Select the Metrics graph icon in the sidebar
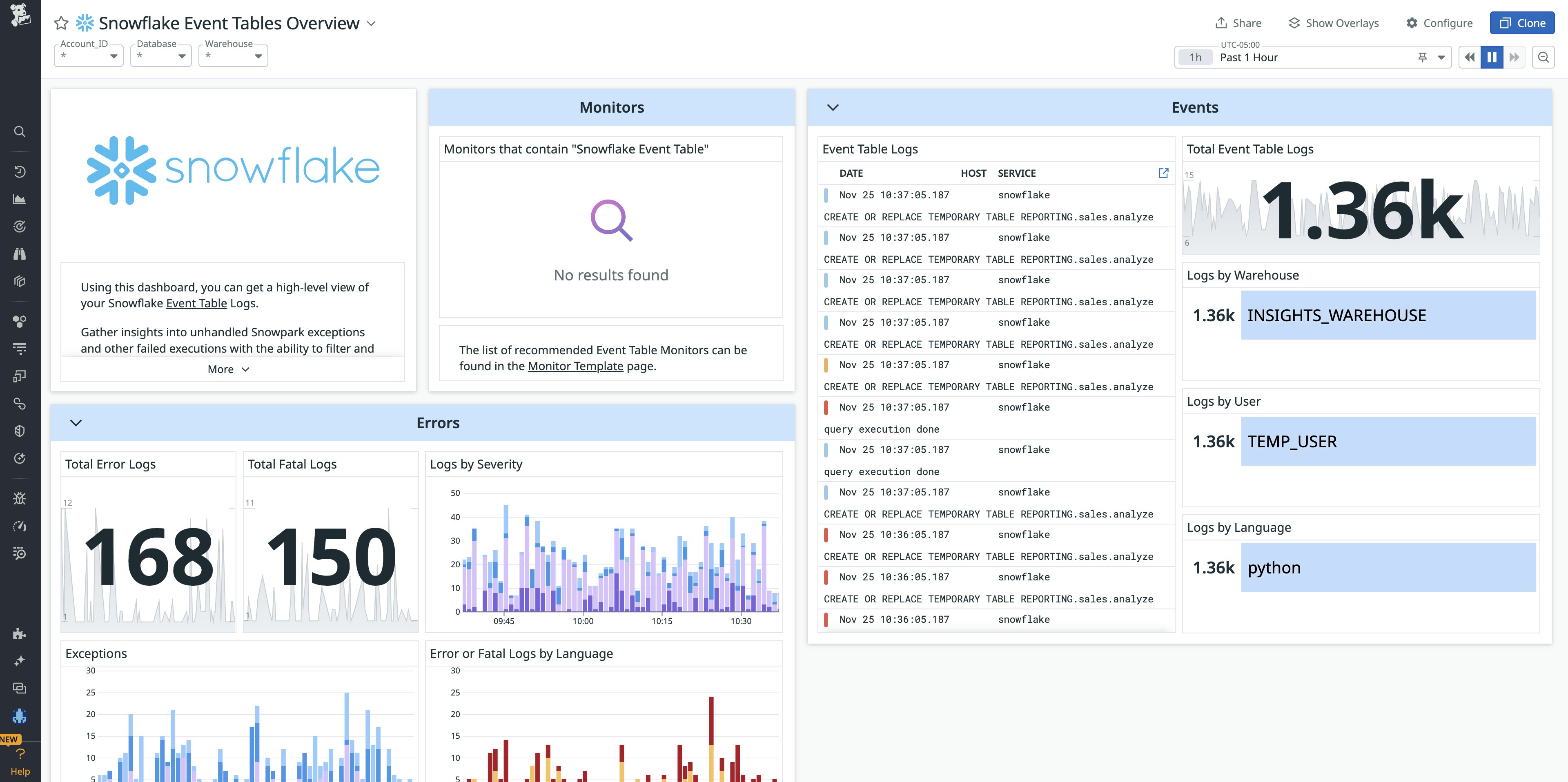The height and width of the screenshot is (782, 1568). point(20,198)
